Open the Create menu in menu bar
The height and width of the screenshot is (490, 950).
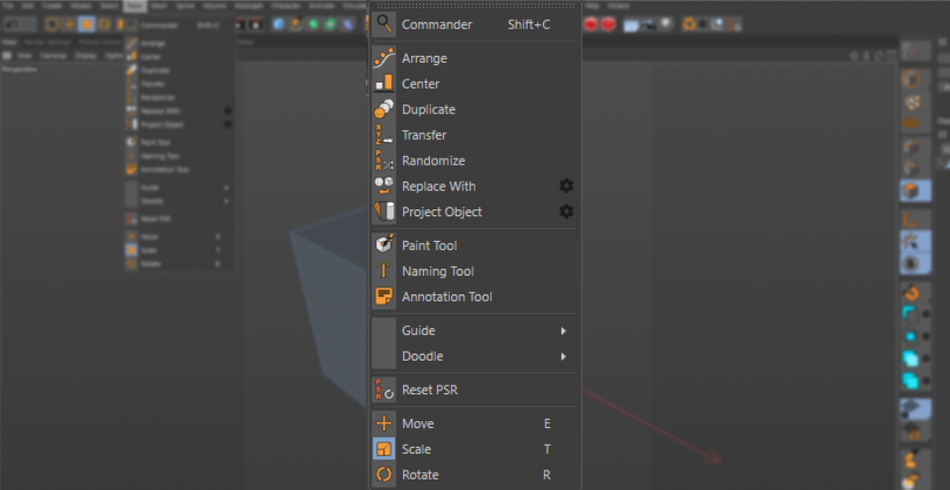point(51,5)
